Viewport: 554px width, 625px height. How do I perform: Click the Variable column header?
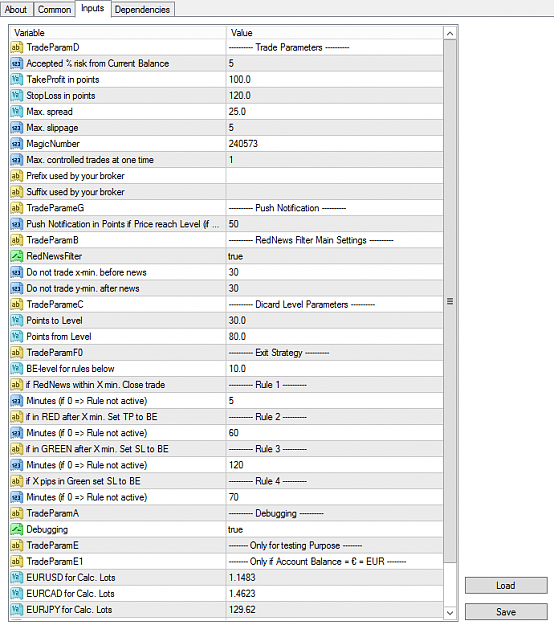118,33
